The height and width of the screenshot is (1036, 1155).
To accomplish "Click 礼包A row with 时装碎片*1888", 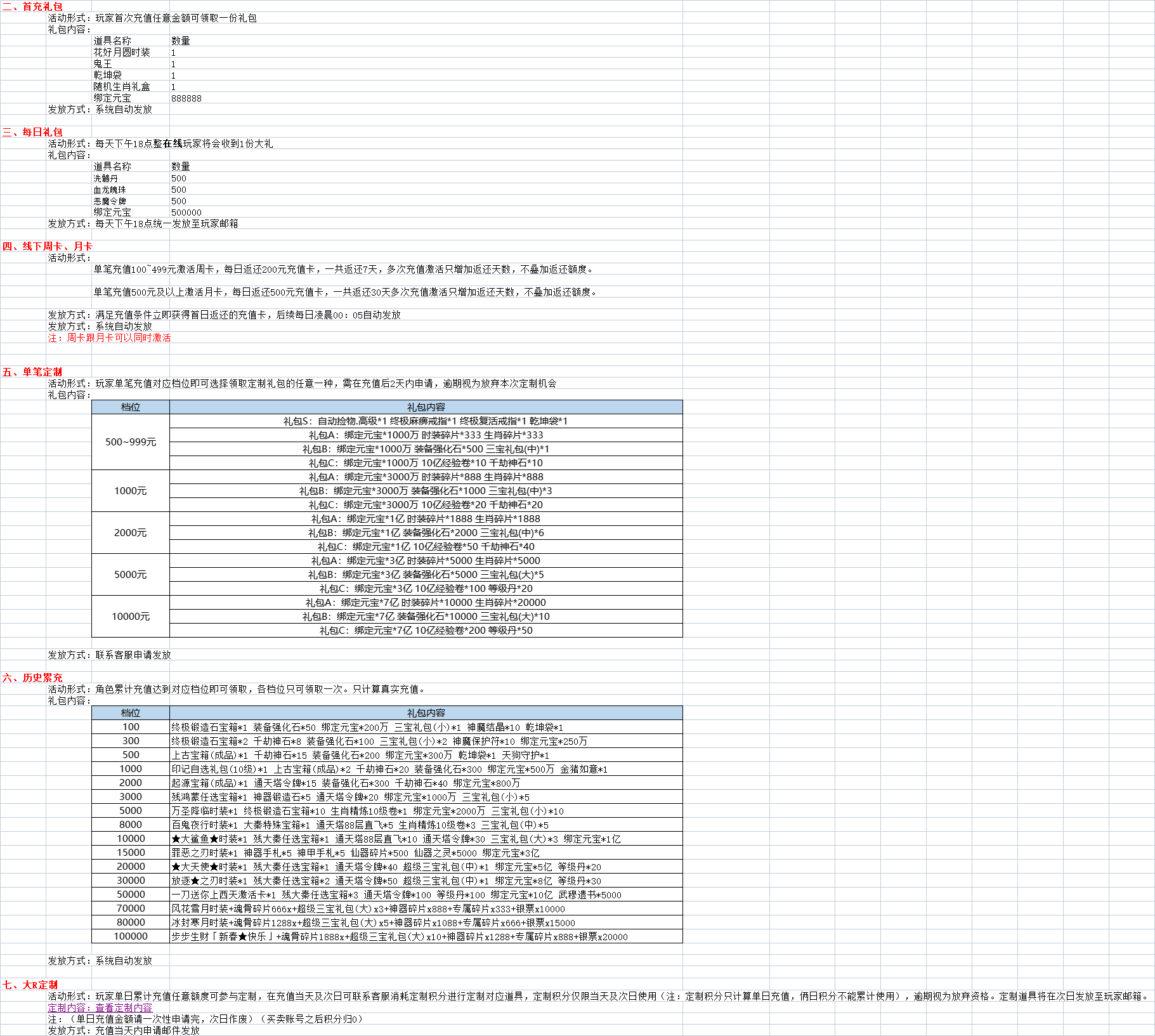I will point(426,518).
